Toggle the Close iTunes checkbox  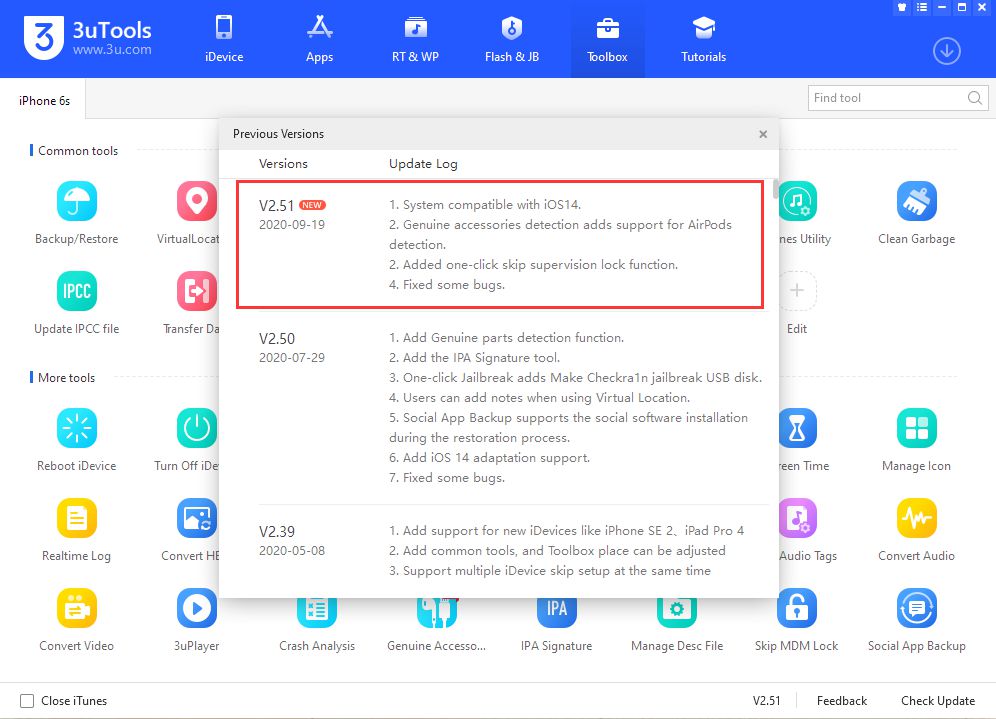[27, 701]
